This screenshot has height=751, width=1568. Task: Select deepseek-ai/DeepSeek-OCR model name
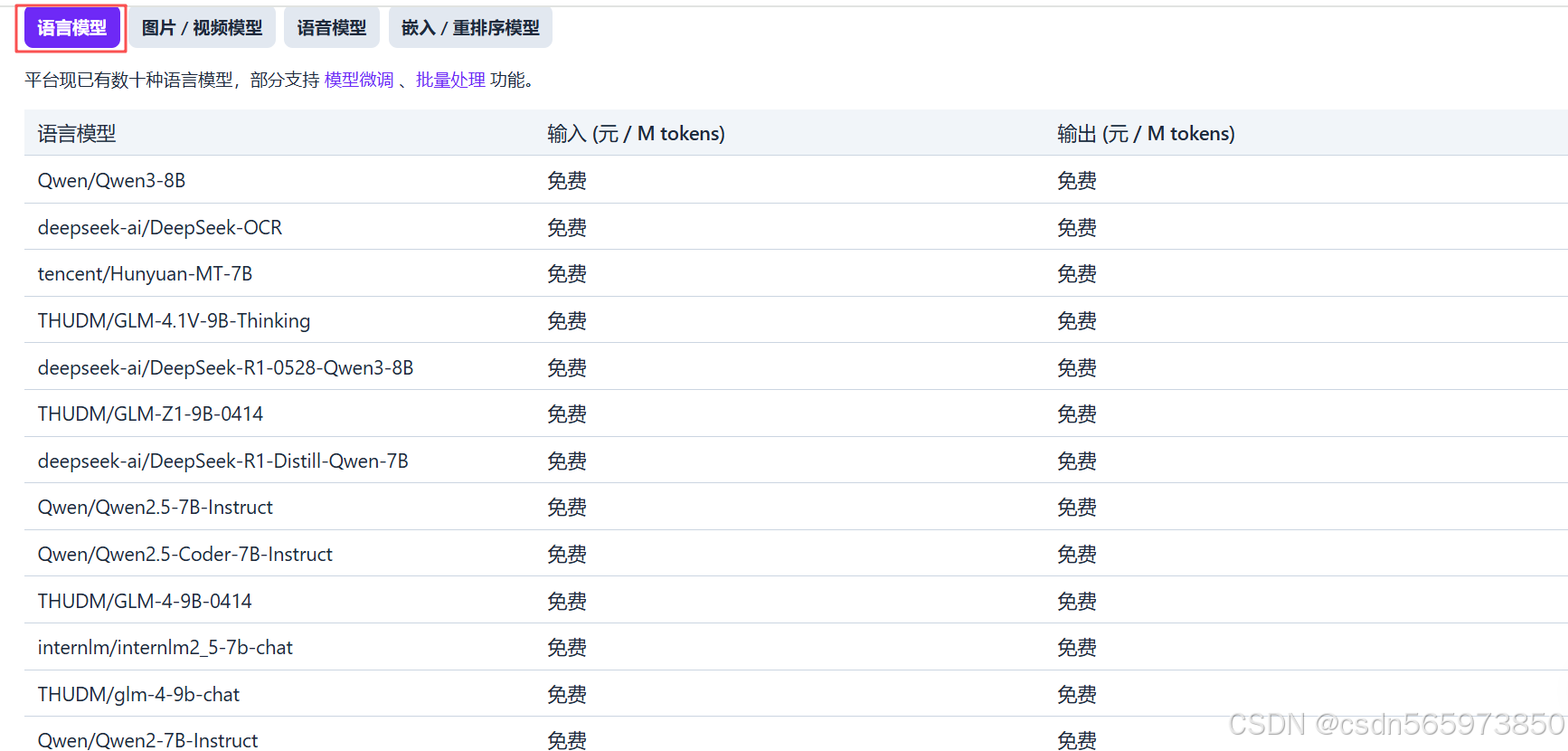[x=160, y=227]
